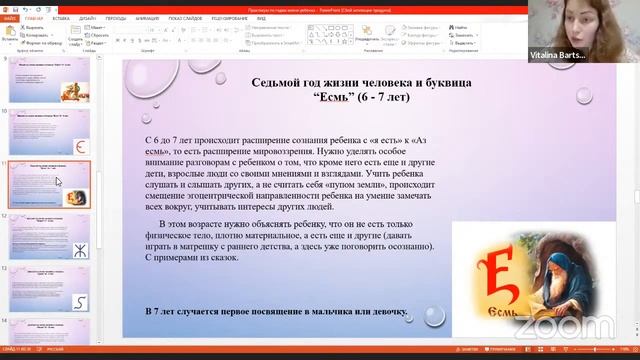Click the slide count indicator in status bar

[17, 349]
